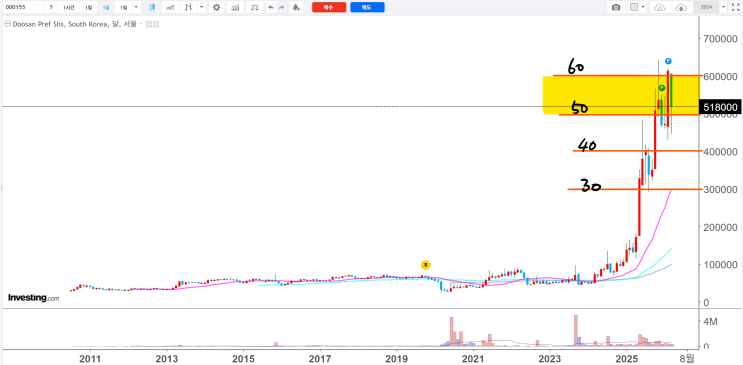Click the 000155 symbol input field
The image size is (743, 365).
point(23,7)
